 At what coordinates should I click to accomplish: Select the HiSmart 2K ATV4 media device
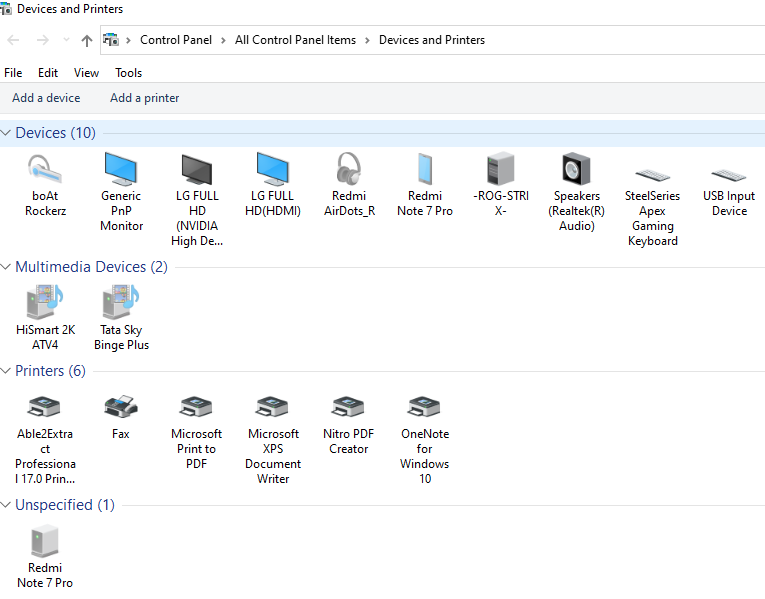click(x=45, y=302)
